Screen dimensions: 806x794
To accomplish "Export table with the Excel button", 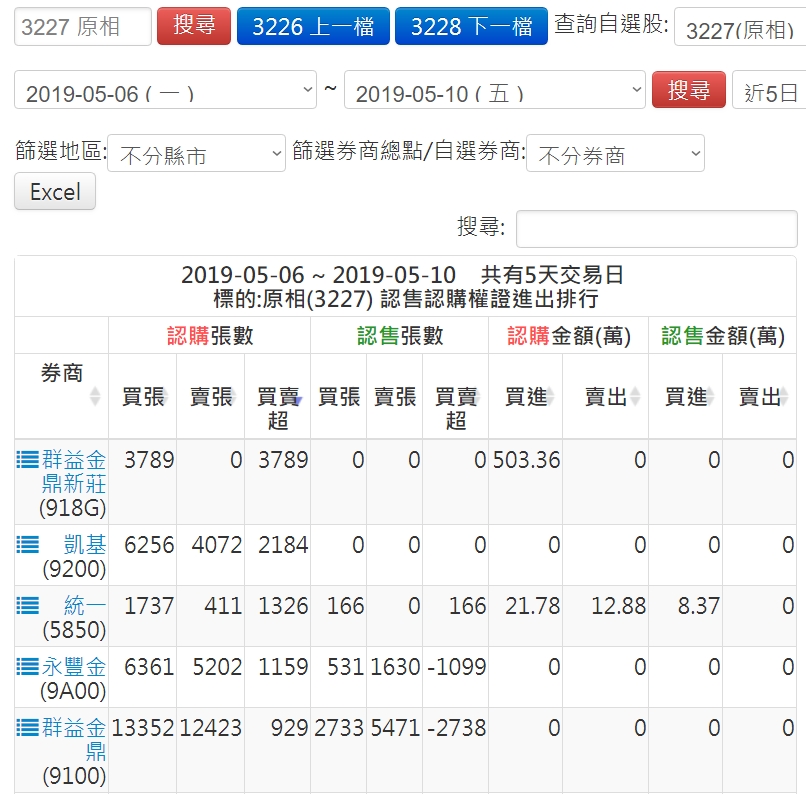I will 55,192.
